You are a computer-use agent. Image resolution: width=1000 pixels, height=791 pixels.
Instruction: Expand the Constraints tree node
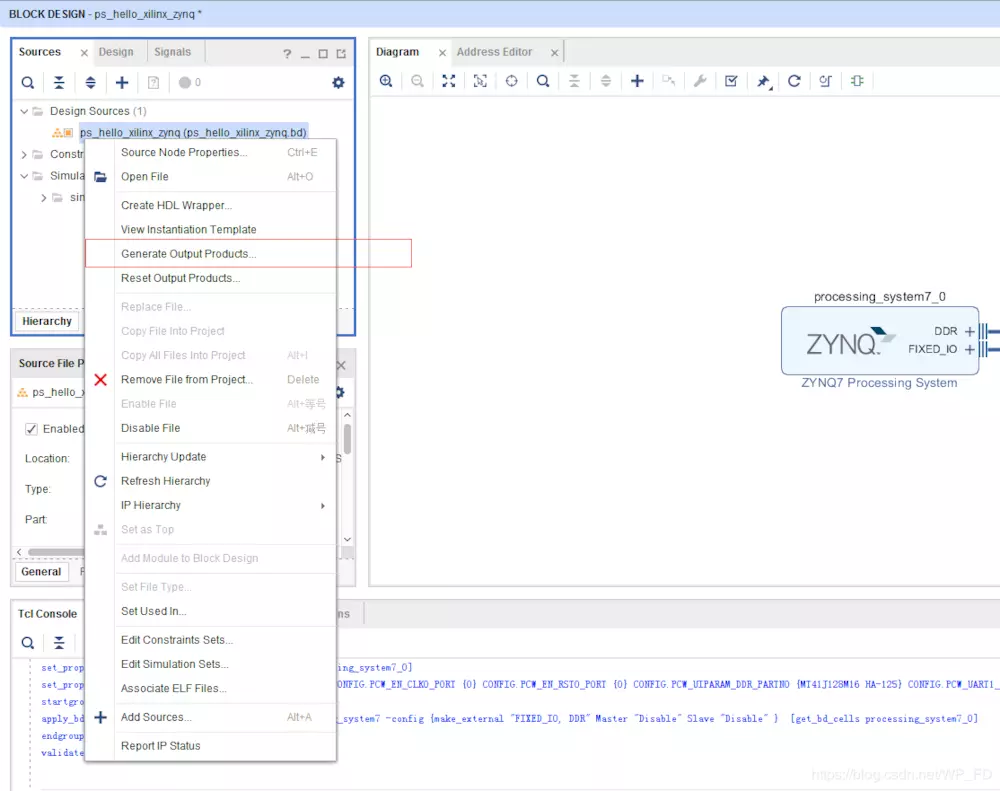coord(24,154)
